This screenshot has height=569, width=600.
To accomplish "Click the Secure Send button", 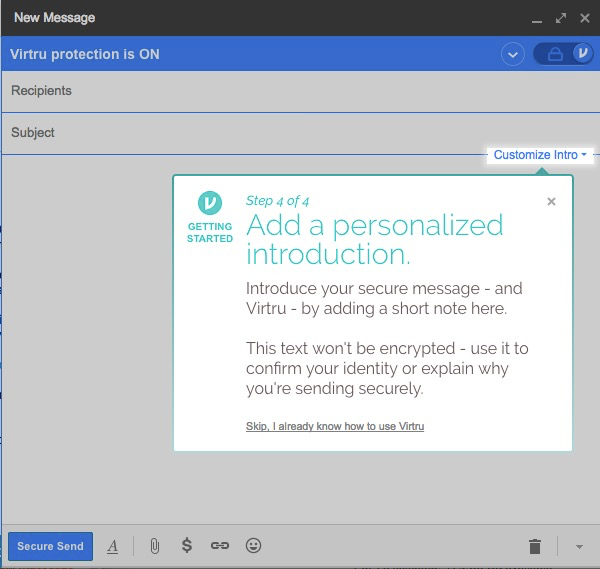I will click(x=50, y=546).
